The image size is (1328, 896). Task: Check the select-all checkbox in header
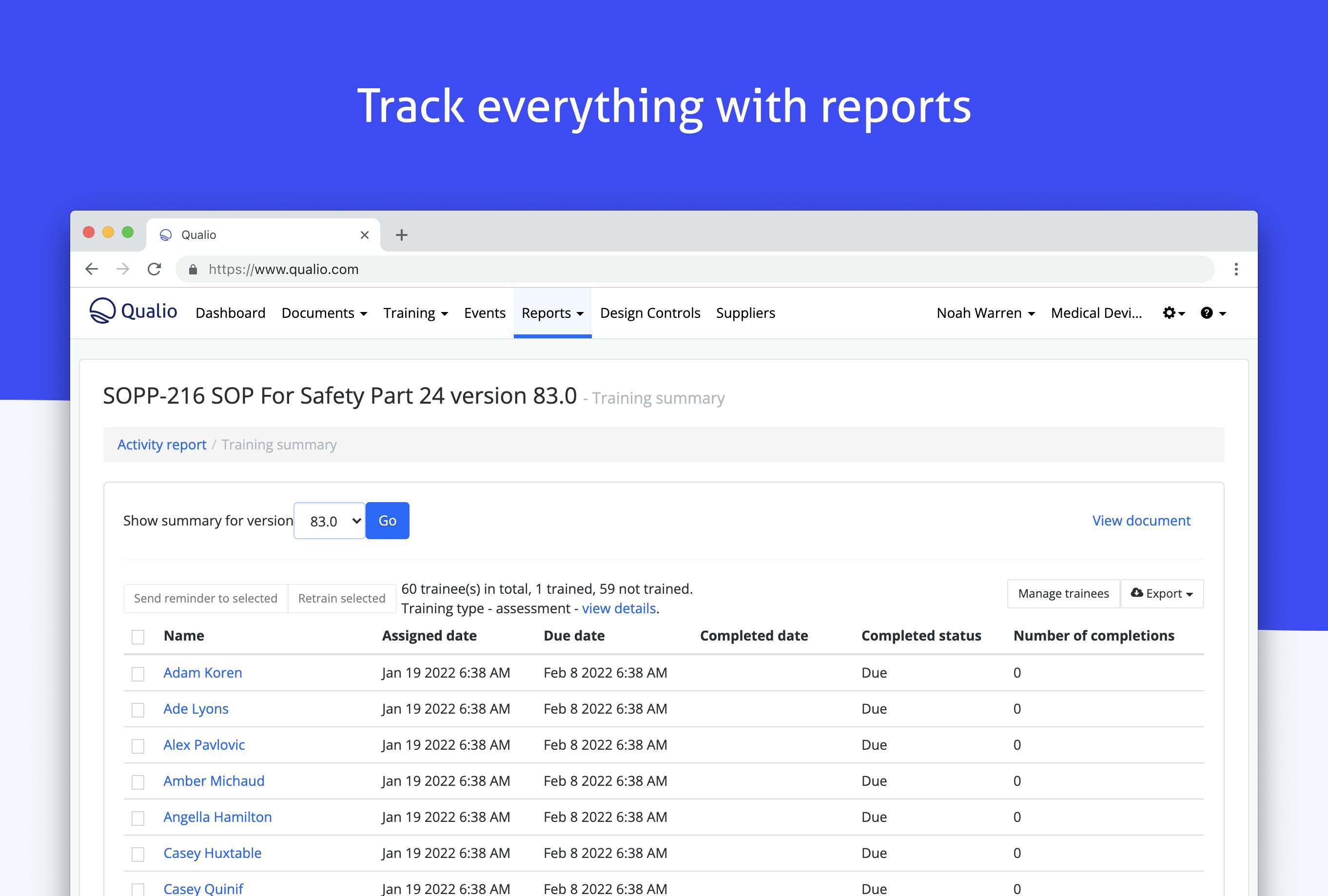(x=137, y=637)
